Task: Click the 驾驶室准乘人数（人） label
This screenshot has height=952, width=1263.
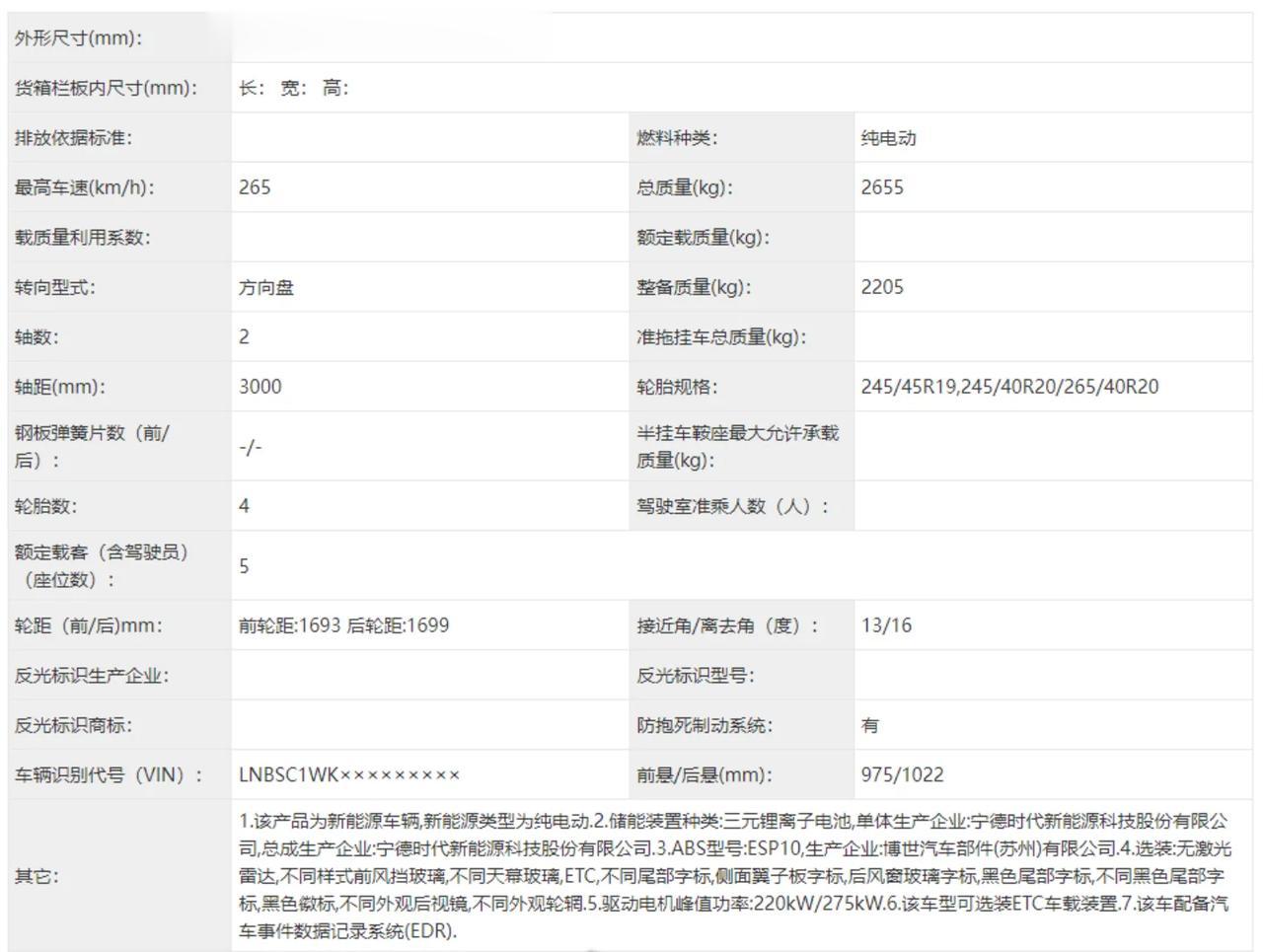Action: [733, 506]
